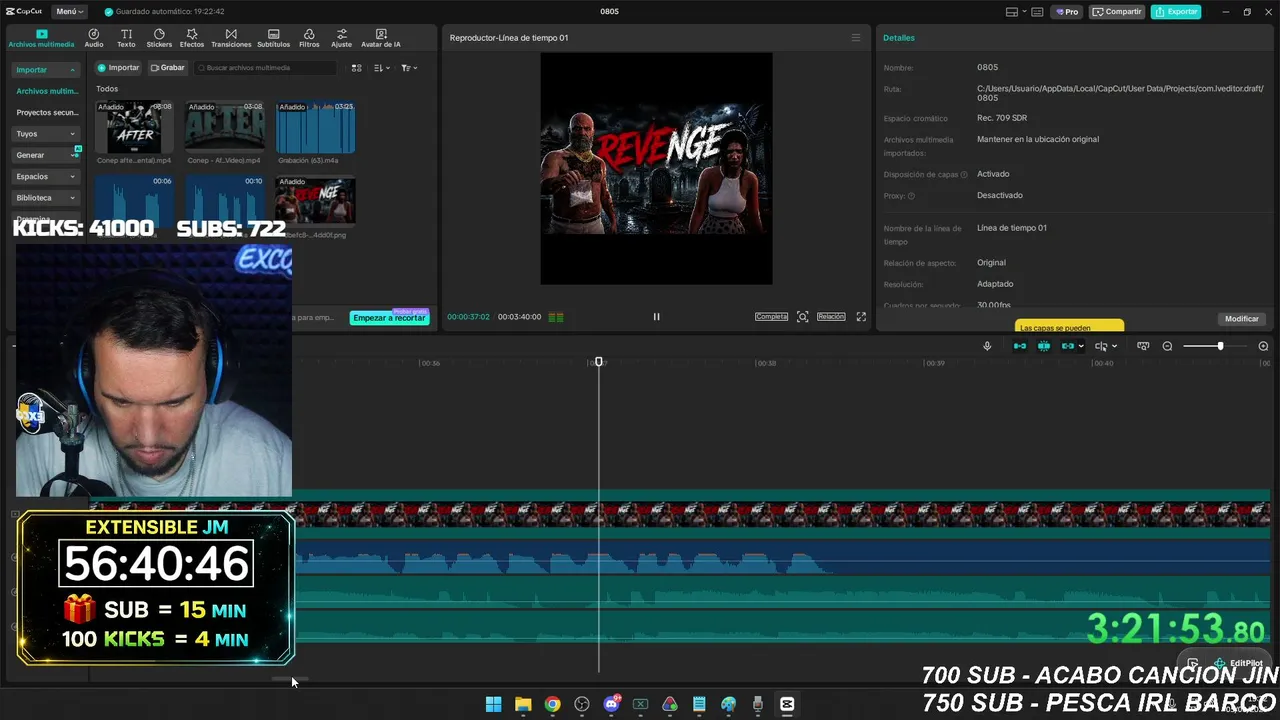Open the layout dropdown arrow
Viewport: 1280px width, 720px height.
pos(1023,12)
